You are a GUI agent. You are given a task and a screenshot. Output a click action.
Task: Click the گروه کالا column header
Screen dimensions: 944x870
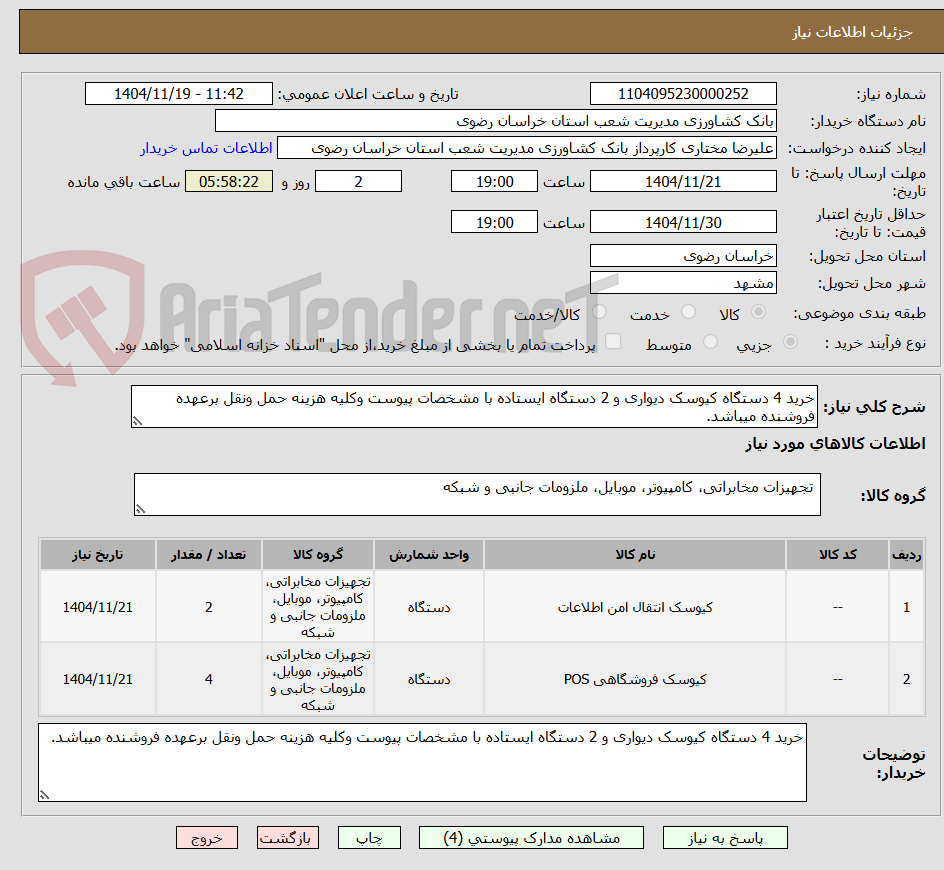pyautogui.click(x=318, y=555)
